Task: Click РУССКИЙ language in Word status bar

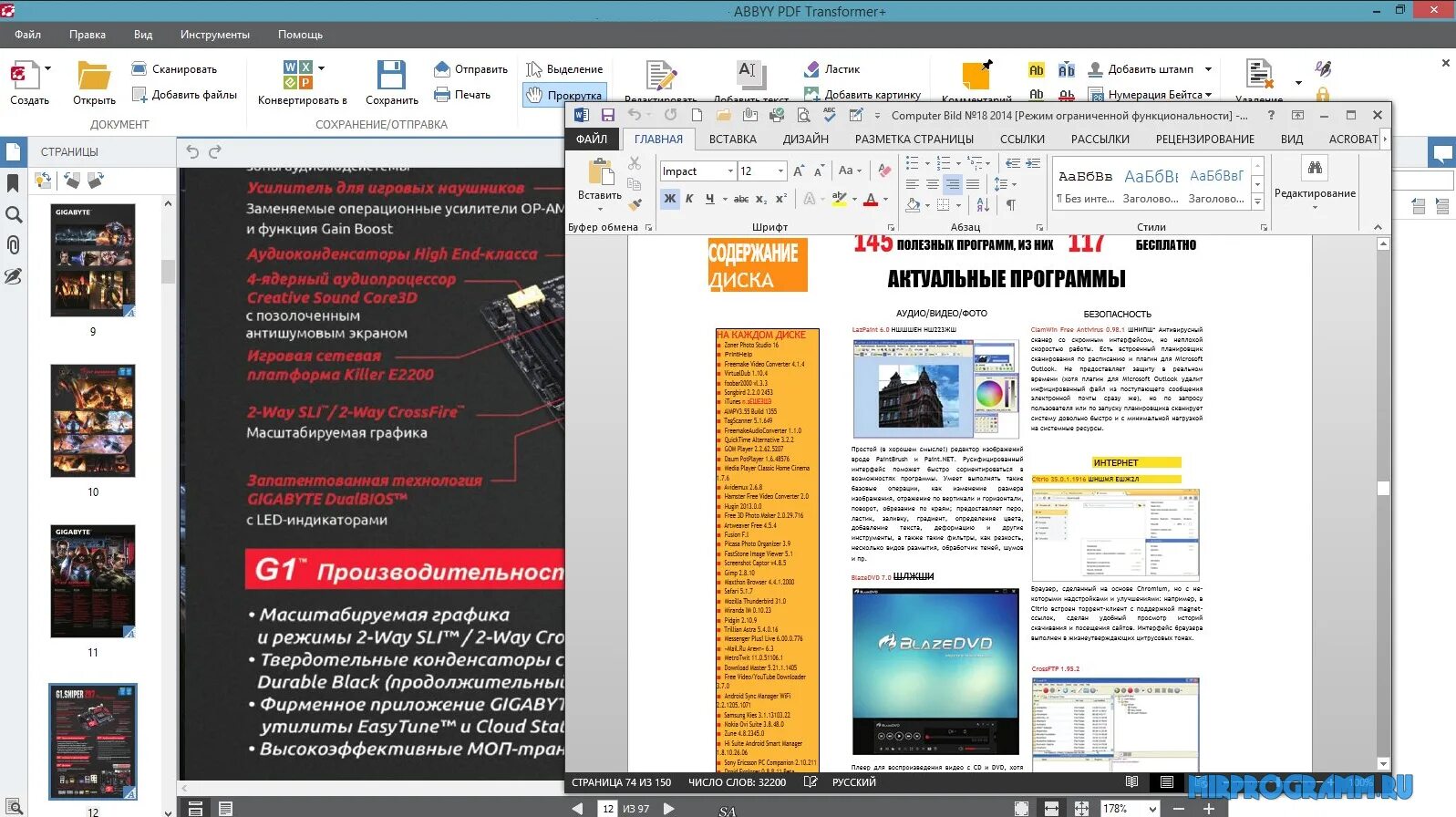Action: (x=854, y=782)
